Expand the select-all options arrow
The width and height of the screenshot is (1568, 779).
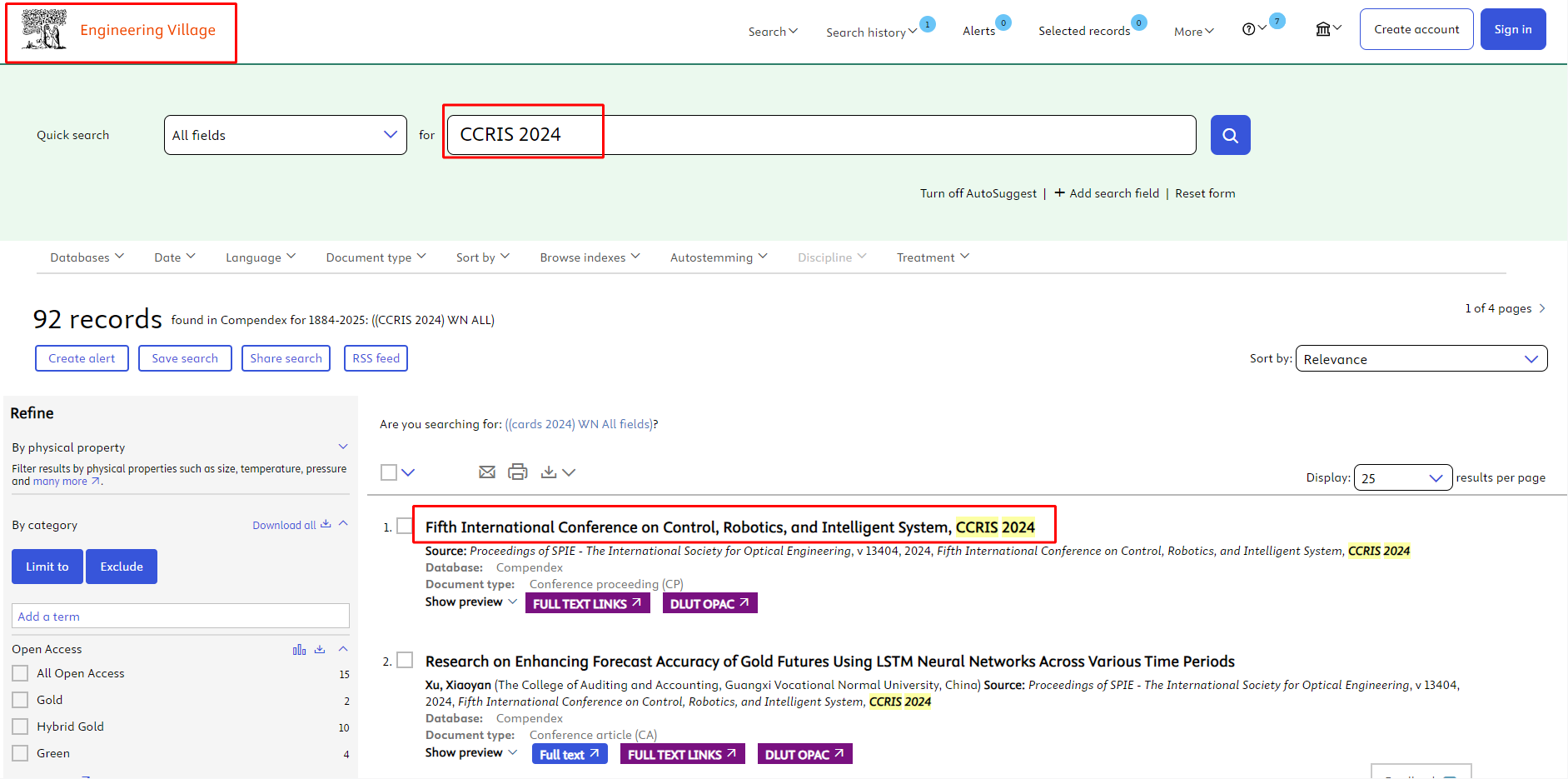pos(408,472)
